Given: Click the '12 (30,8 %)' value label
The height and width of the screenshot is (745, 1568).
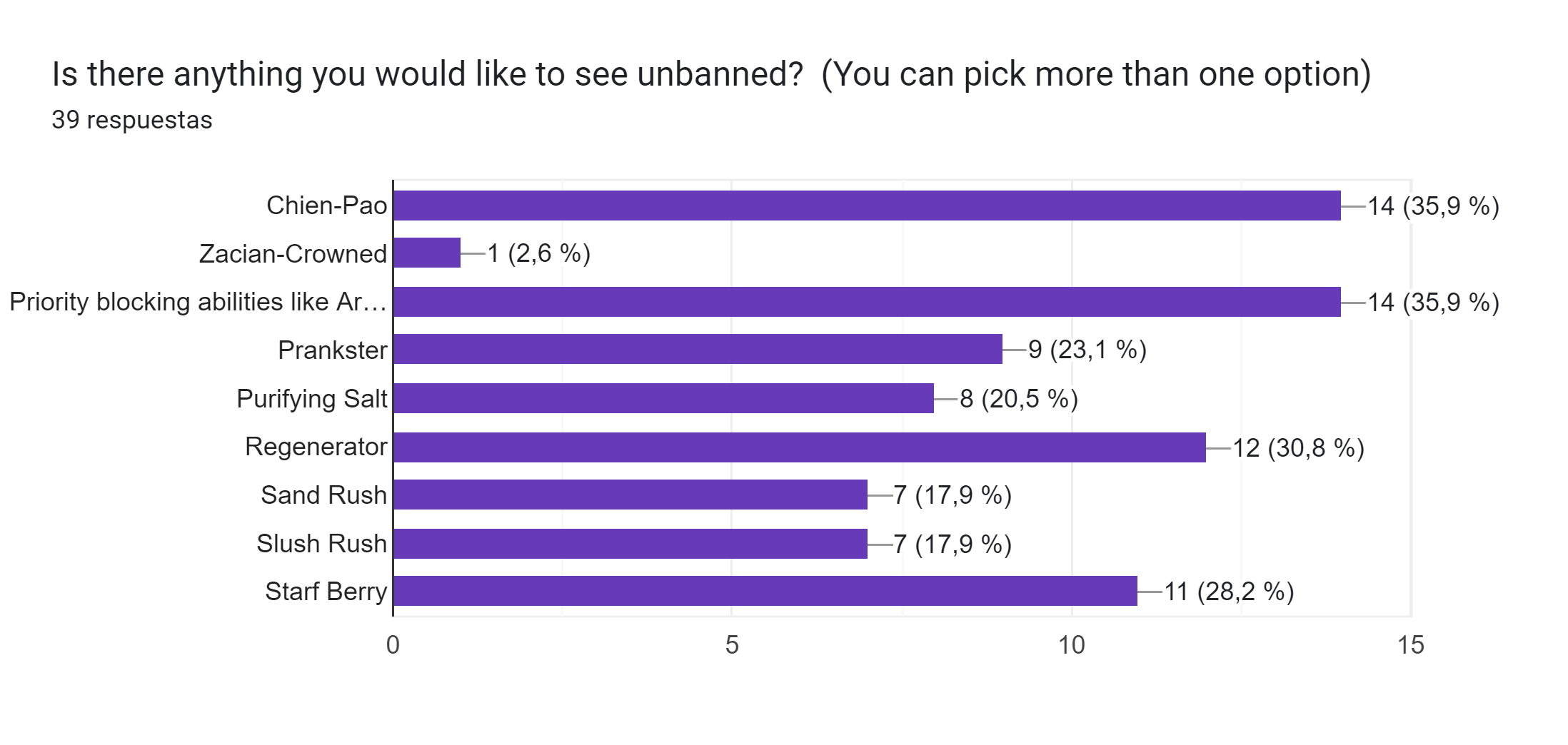Looking at the screenshot, I should point(1298,448).
